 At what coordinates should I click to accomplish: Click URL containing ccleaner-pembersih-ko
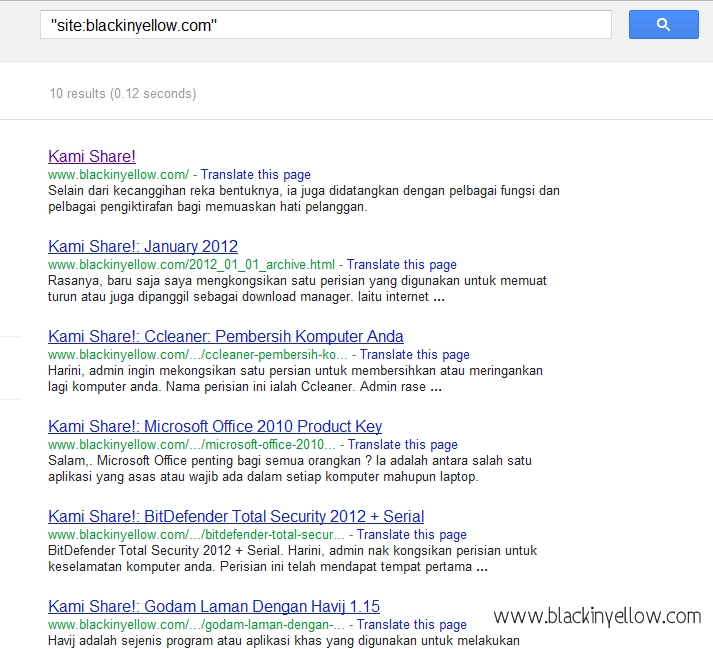[198, 355]
